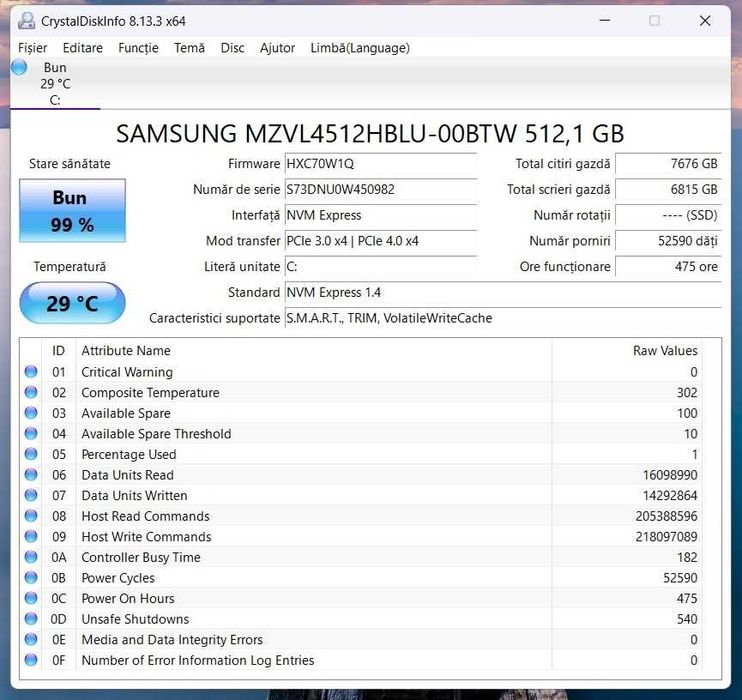
Task: Select the C: drive status indicator circle
Action: point(19,67)
